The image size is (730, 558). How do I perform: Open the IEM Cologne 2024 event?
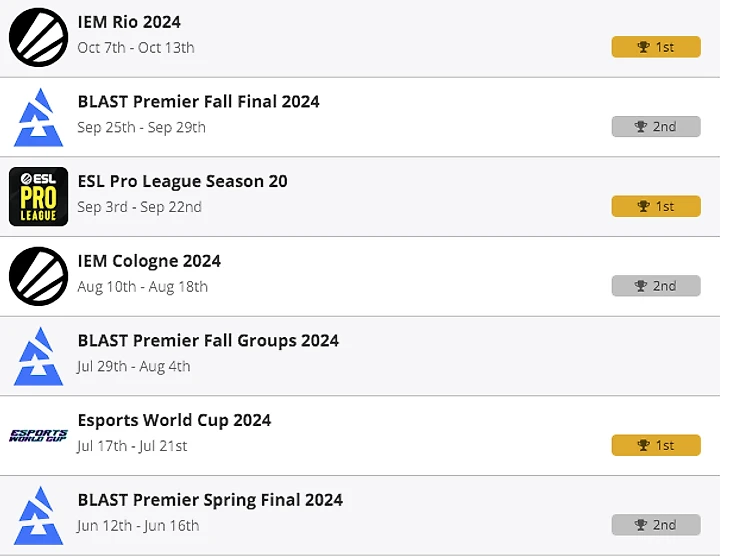coord(149,261)
